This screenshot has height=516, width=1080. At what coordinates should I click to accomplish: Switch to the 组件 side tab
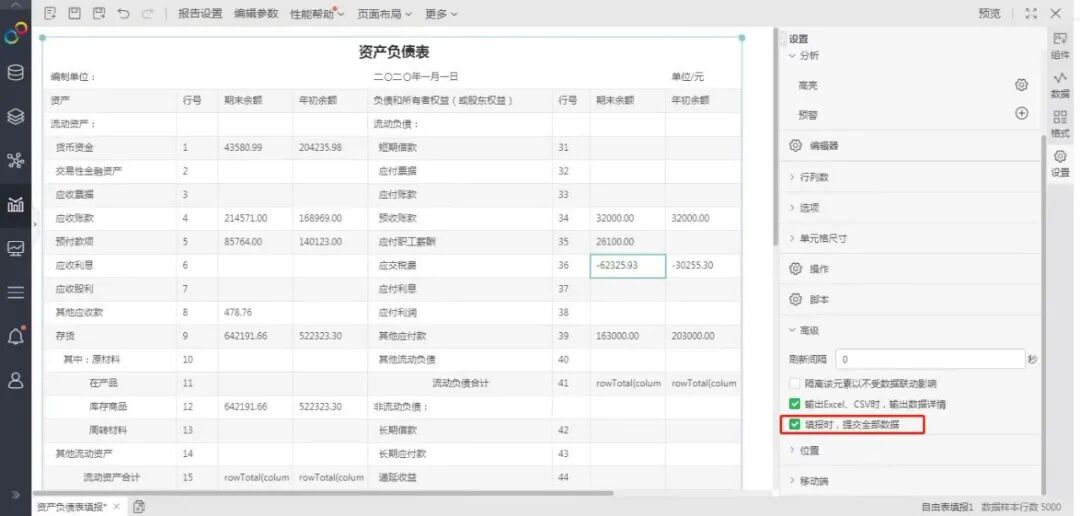pos(1061,47)
